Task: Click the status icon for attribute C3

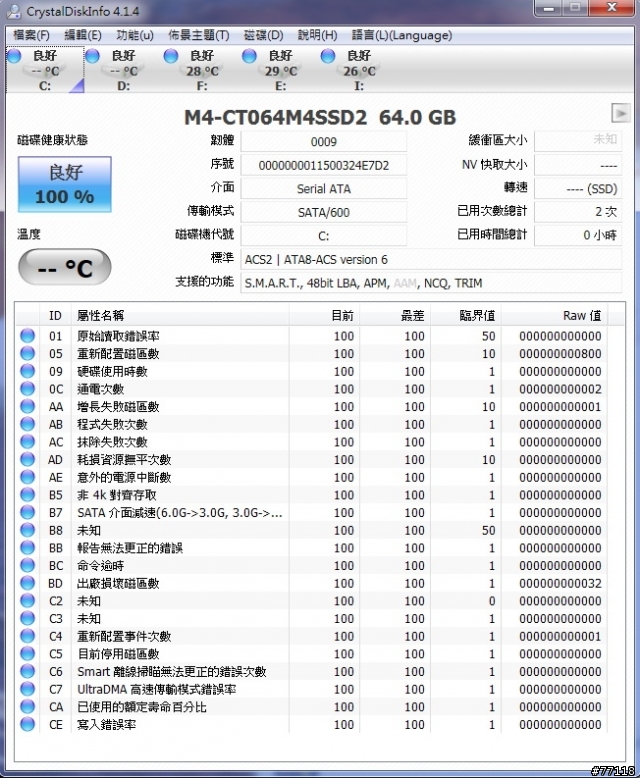Action: tap(27, 618)
